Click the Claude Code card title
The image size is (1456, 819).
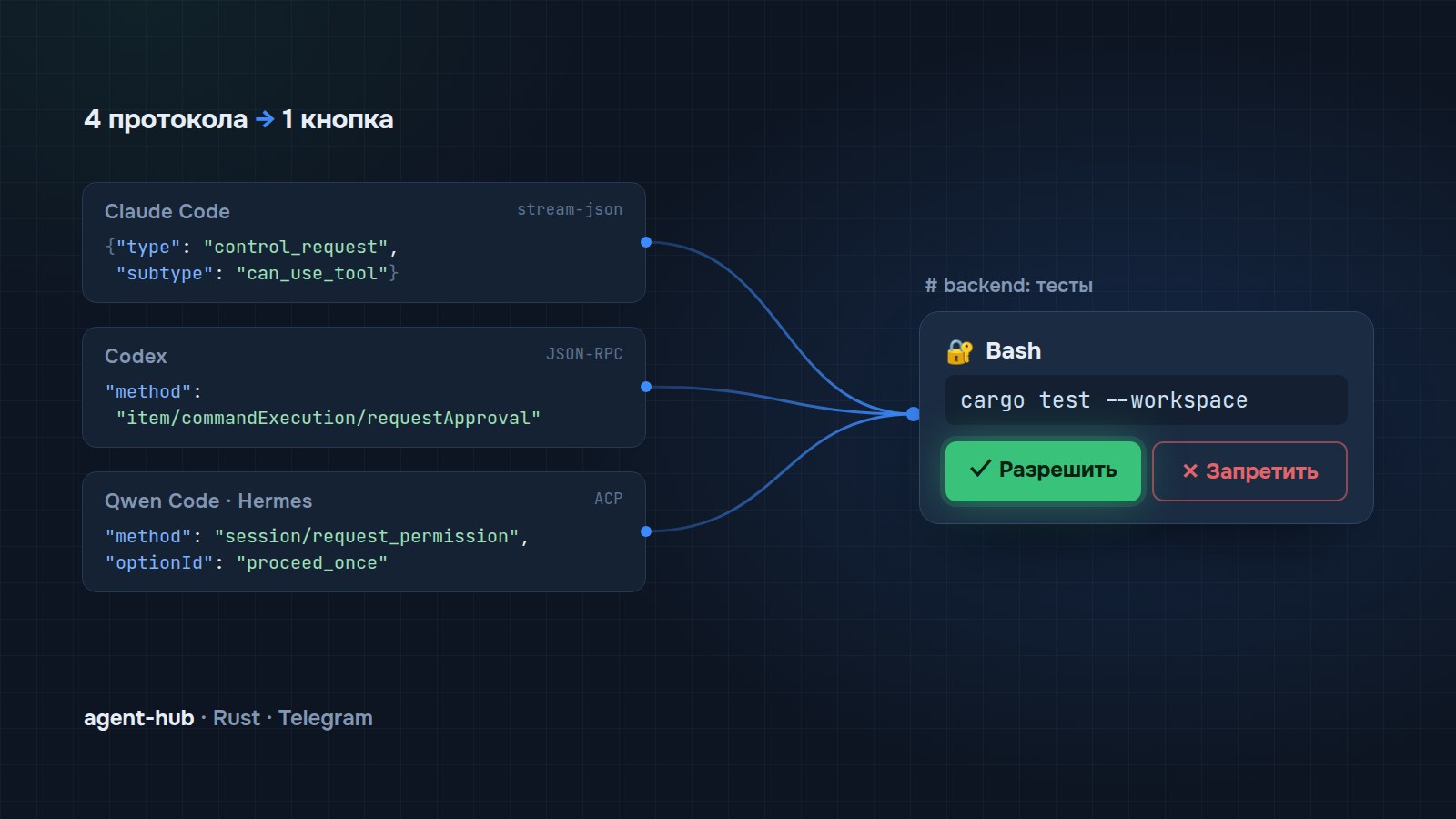167,211
